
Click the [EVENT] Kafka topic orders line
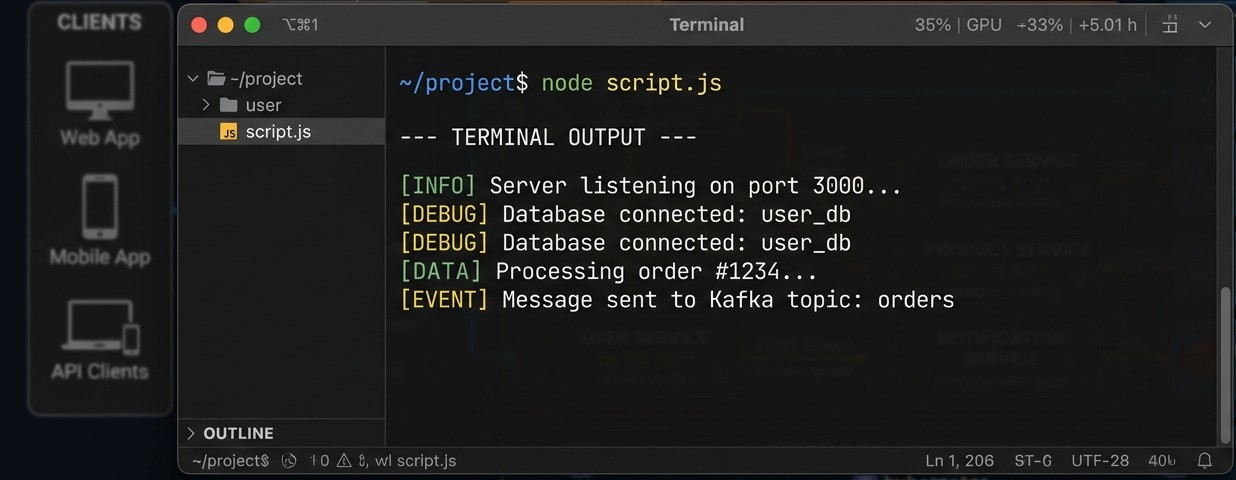[x=677, y=299]
